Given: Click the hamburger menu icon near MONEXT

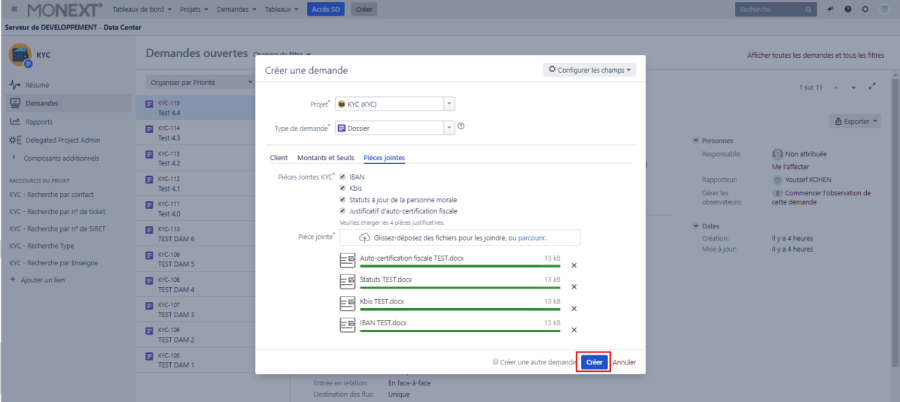Looking at the screenshot, I should [14, 9].
